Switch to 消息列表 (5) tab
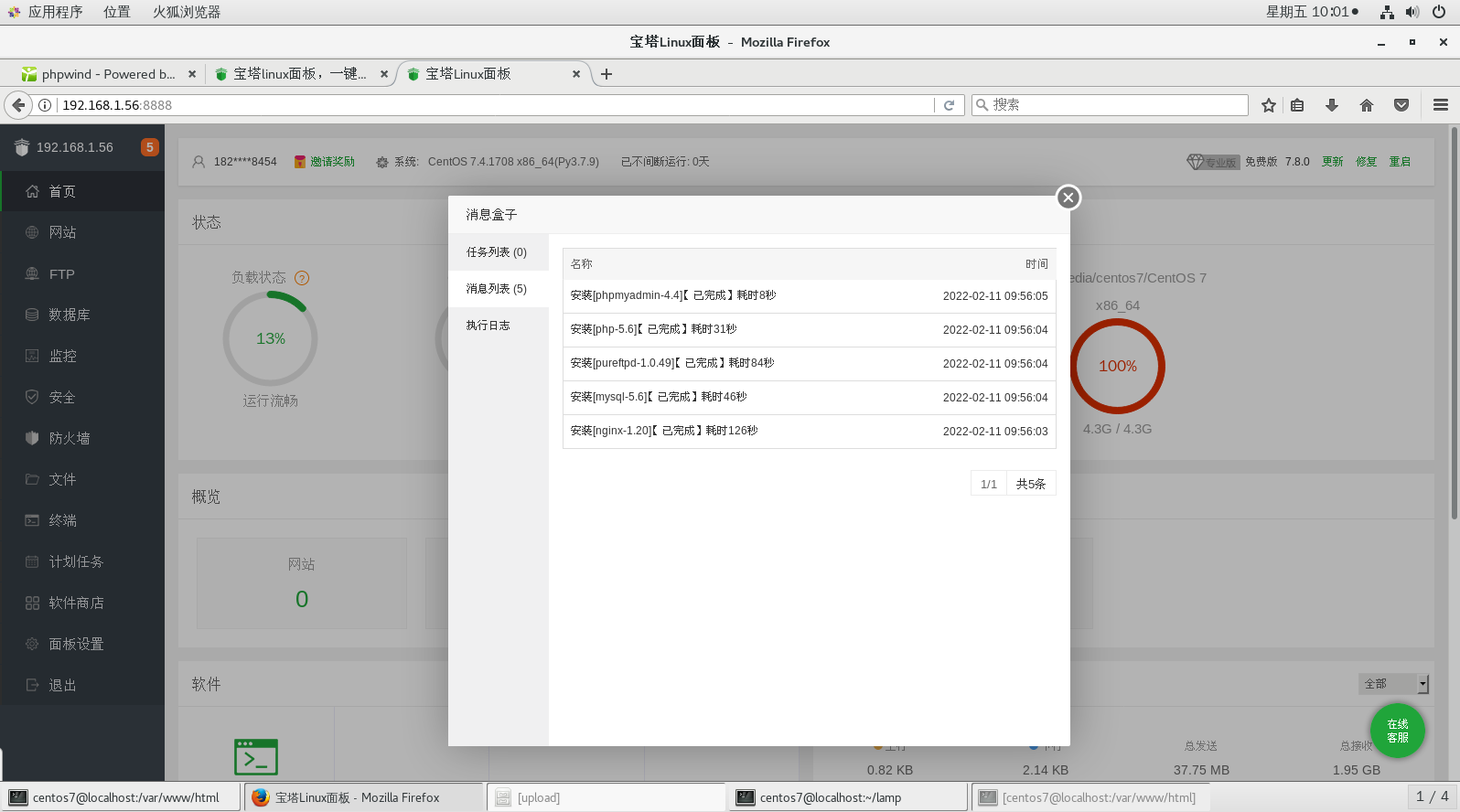The height and width of the screenshot is (812, 1460). click(x=498, y=289)
